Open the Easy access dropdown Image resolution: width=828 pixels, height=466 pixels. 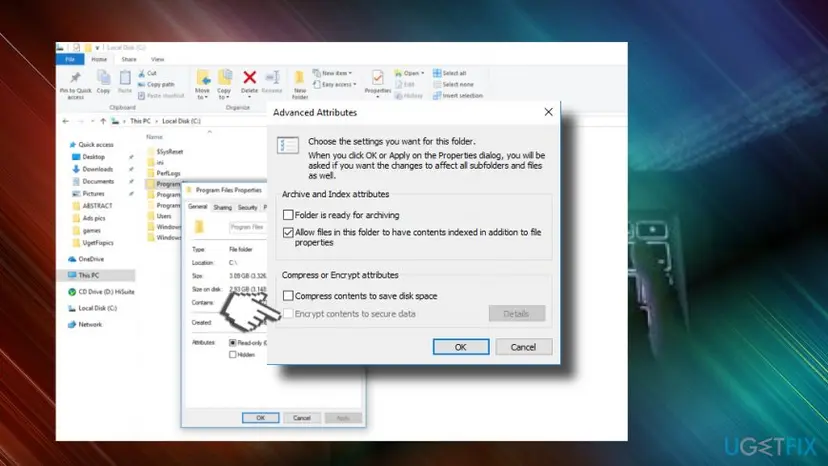click(x=334, y=85)
